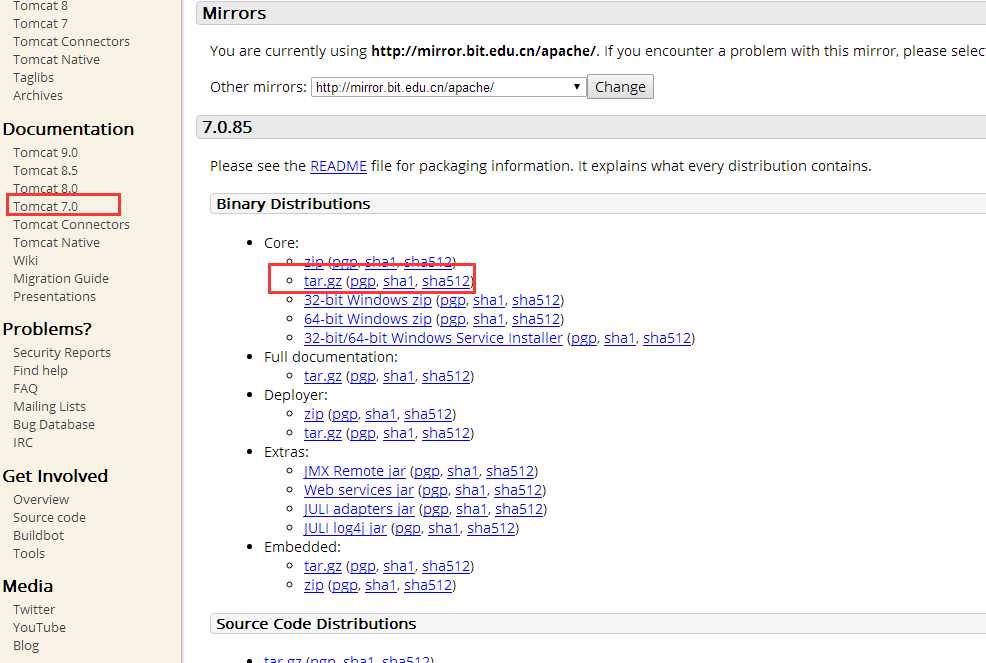Open the Wiki link
The width and height of the screenshot is (986, 663).
[25, 260]
